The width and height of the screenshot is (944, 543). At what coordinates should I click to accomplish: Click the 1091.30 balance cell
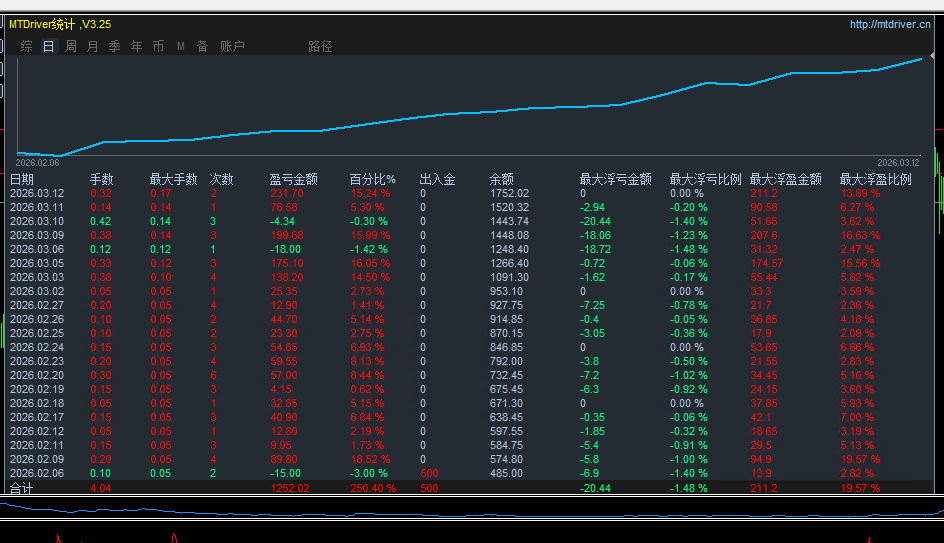point(509,278)
